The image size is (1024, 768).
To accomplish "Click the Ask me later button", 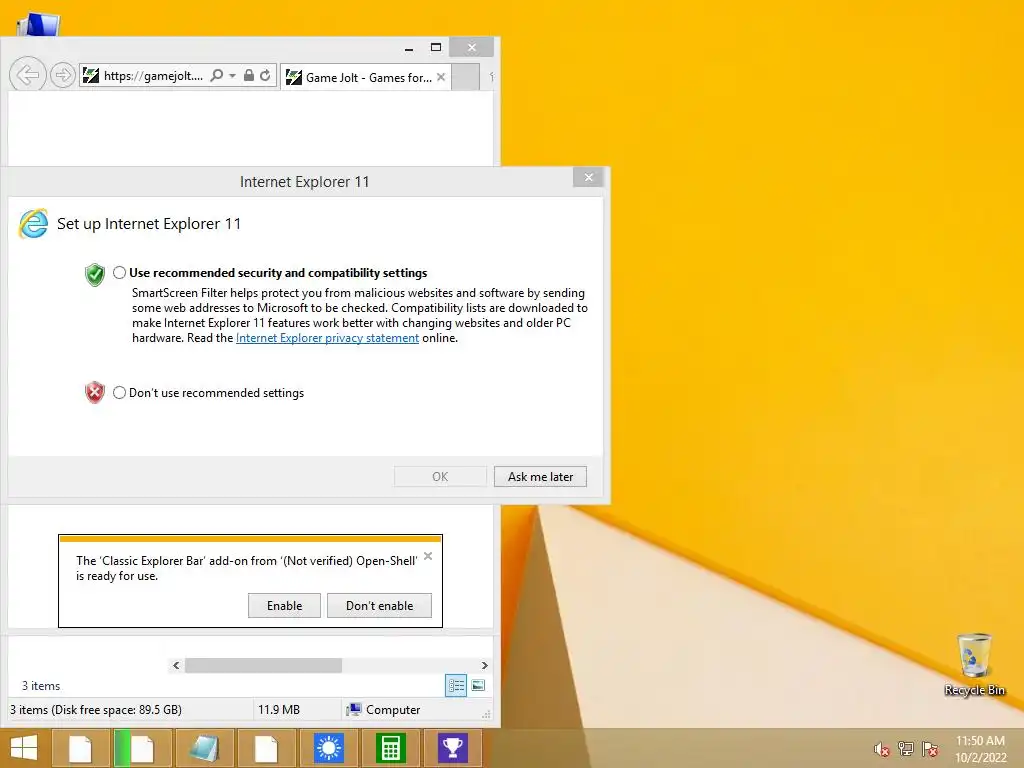I will coord(540,477).
